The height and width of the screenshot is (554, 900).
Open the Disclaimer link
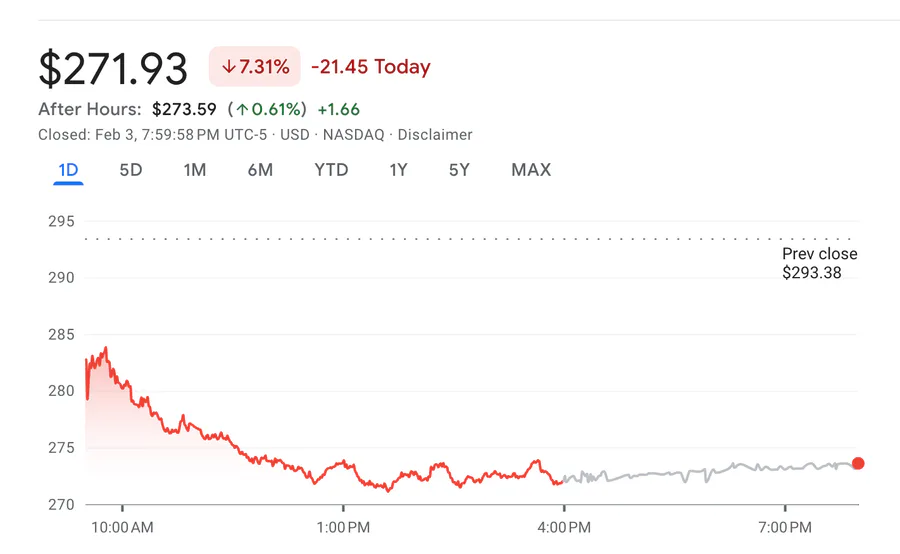pyautogui.click(x=435, y=134)
